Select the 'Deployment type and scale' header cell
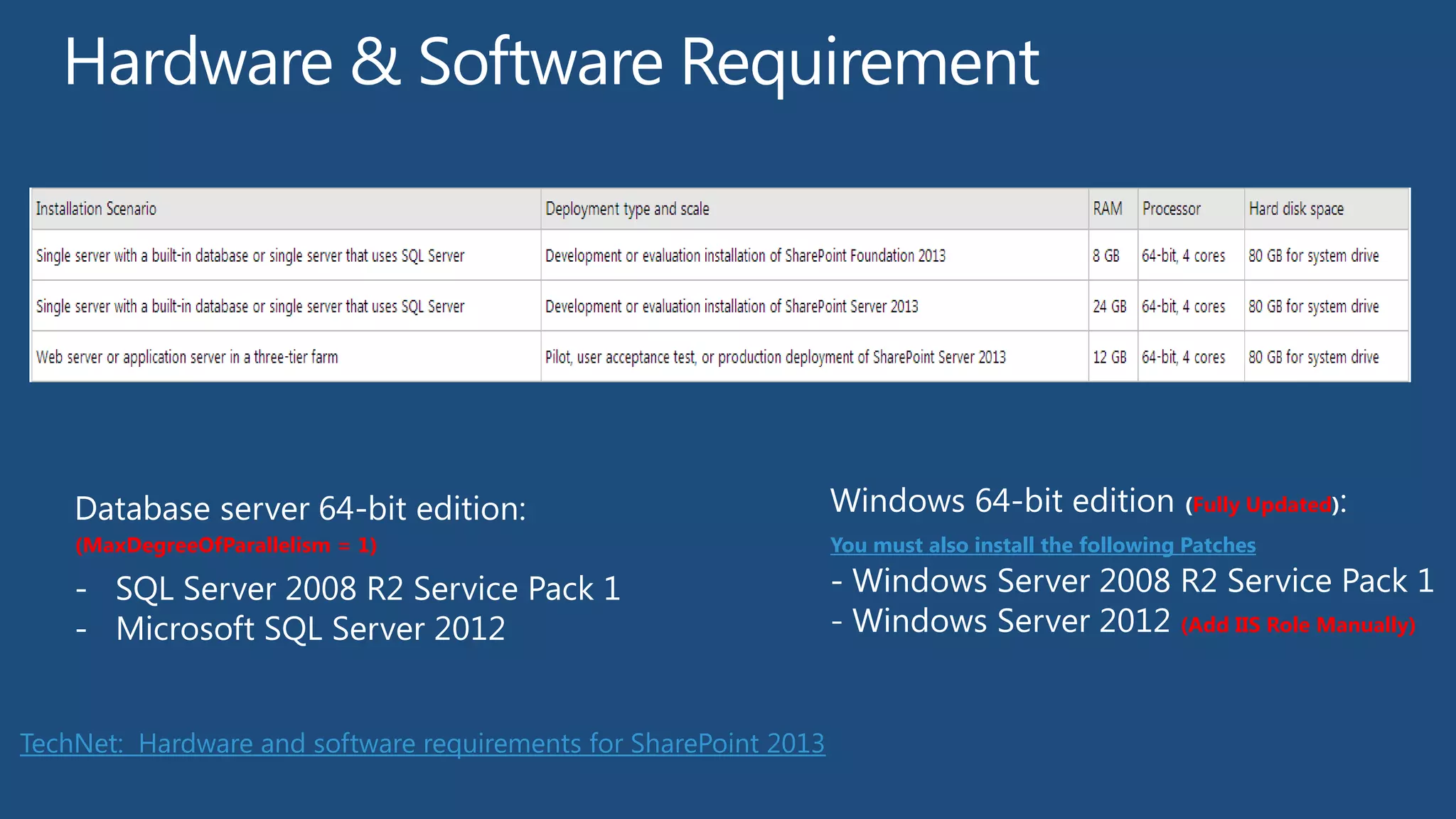Screen dimensions: 1456x819 click(x=627, y=209)
